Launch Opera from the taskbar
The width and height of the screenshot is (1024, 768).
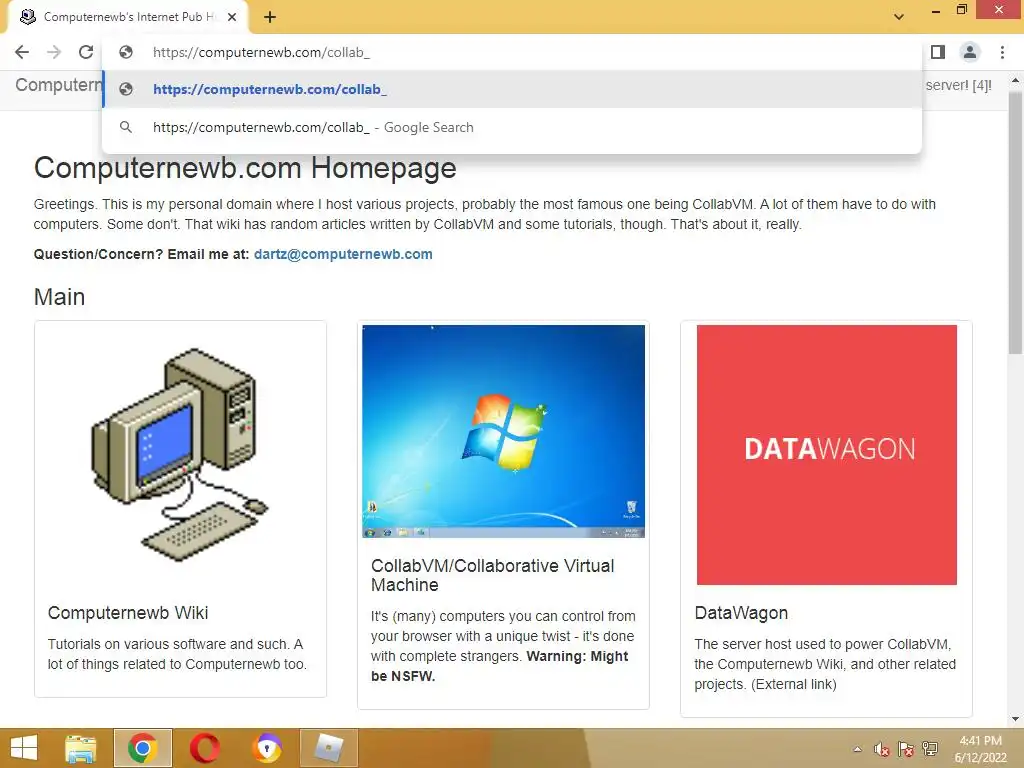click(x=204, y=748)
